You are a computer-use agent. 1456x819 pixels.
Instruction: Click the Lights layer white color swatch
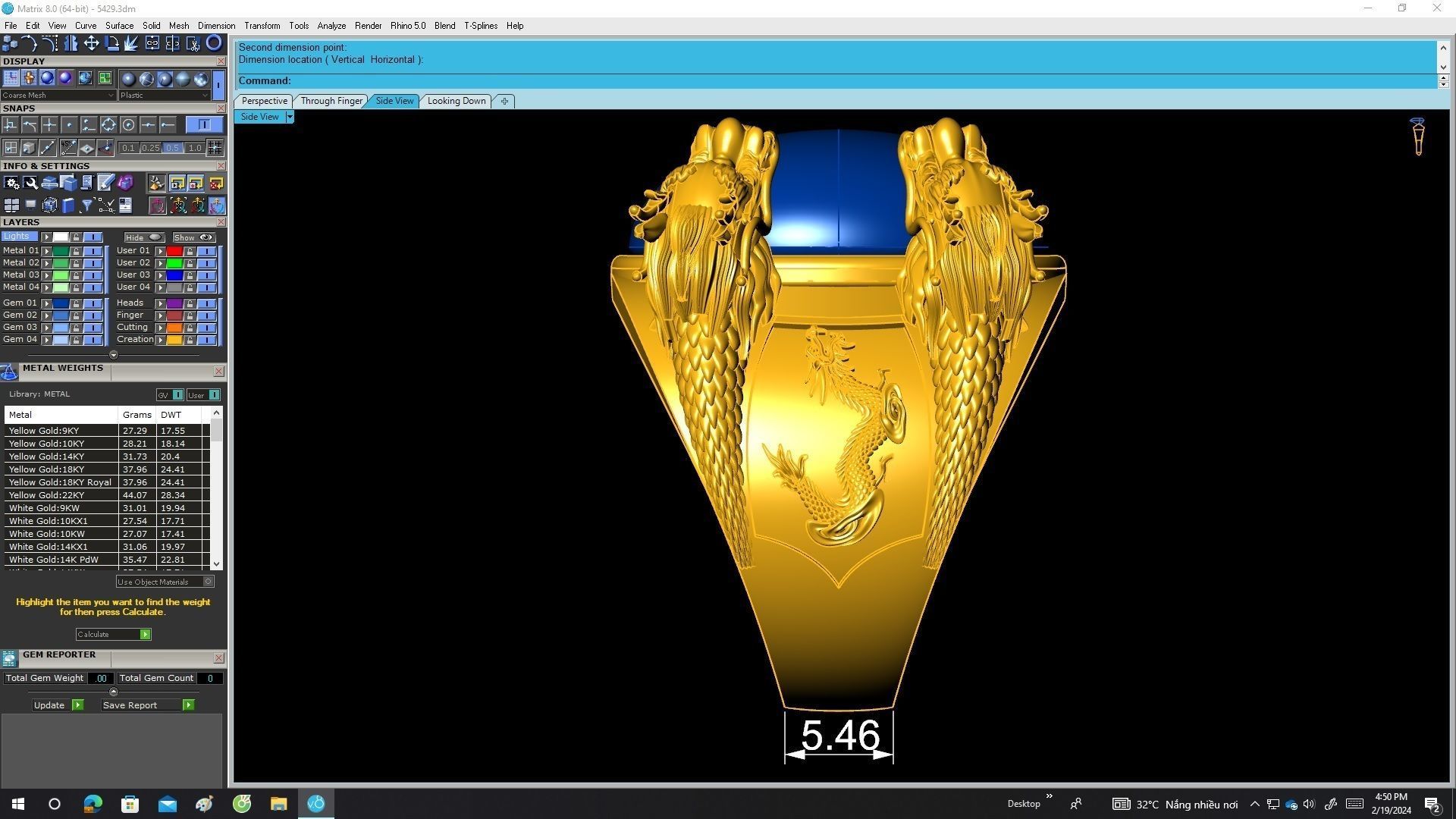[x=61, y=237]
